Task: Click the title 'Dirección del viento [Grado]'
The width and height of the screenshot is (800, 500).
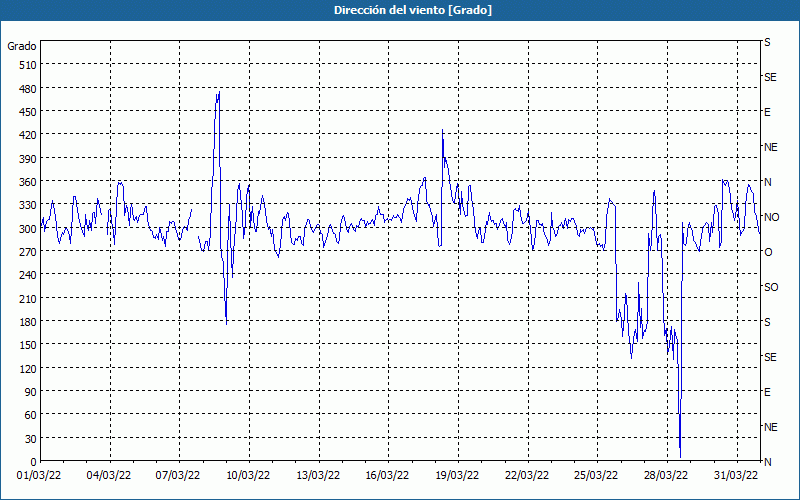Action: point(413,10)
